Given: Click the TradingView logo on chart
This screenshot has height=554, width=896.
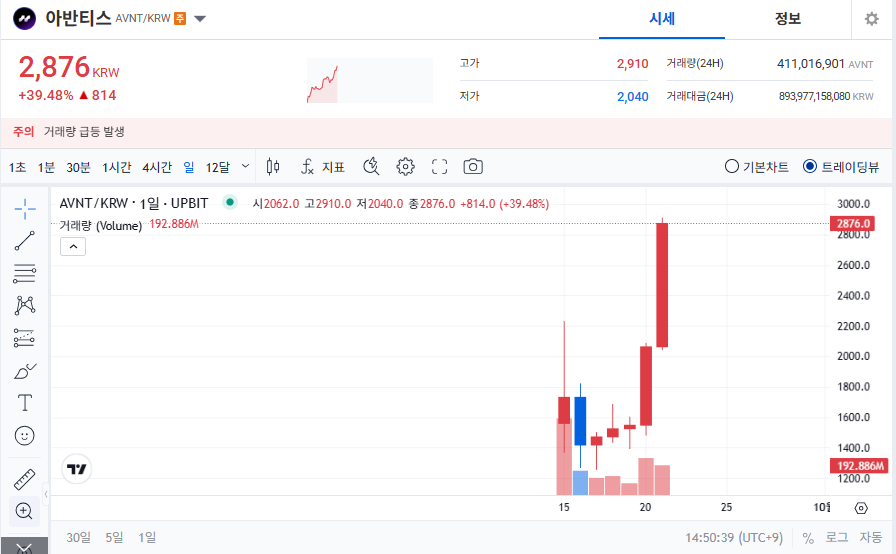Looking at the screenshot, I should point(76,469).
